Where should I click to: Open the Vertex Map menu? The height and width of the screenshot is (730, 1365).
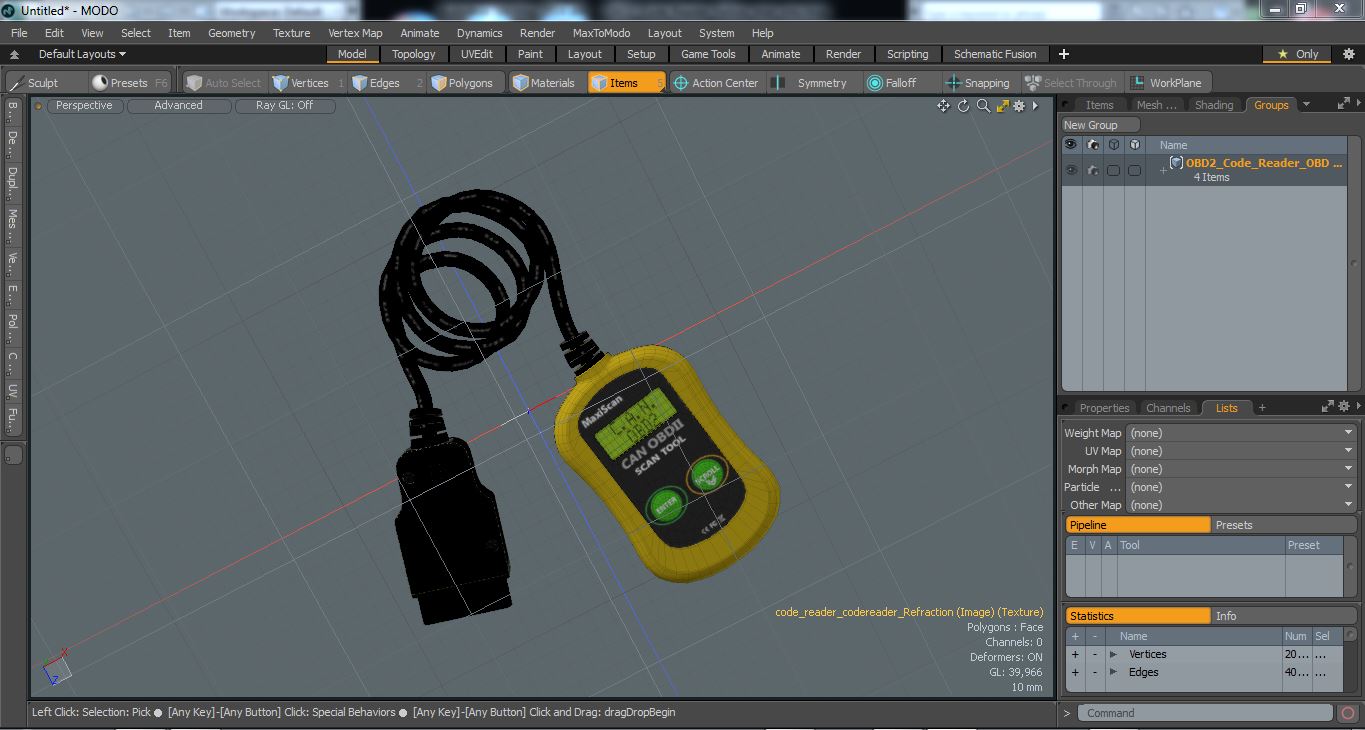[x=355, y=33]
